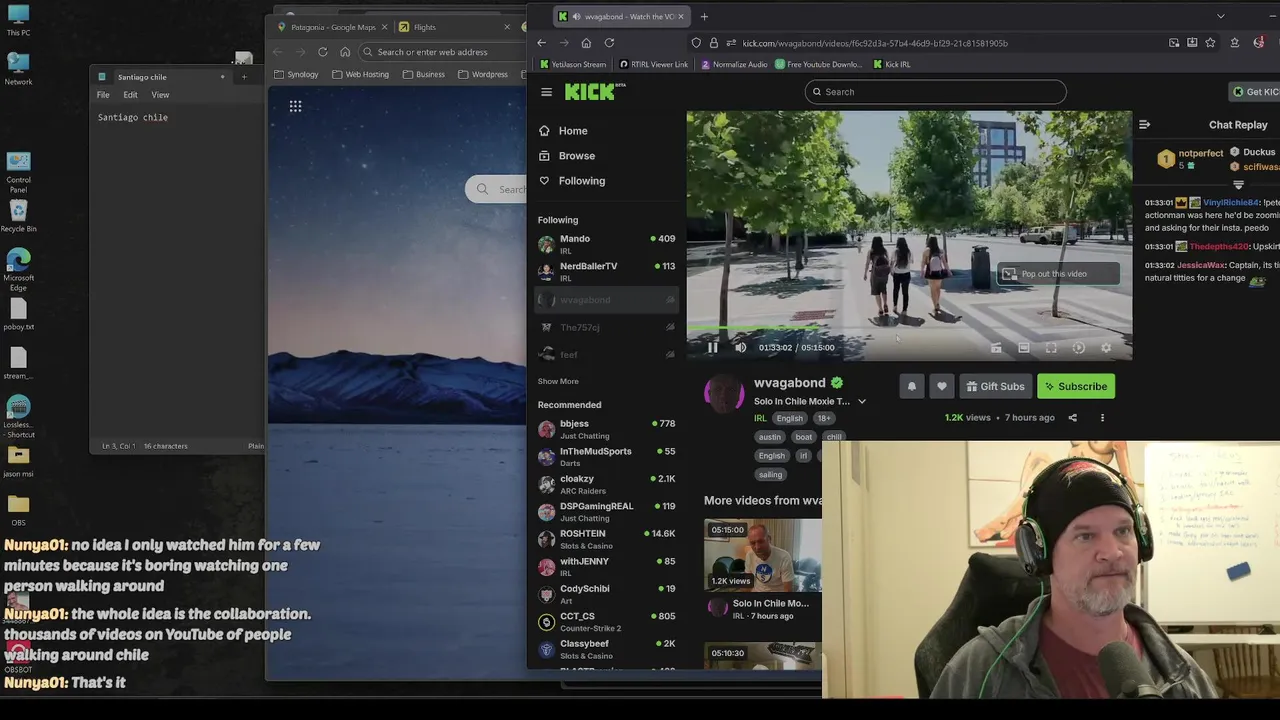Open Following in Kick sidebar
The height and width of the screenshot is (720, 1280).
(571, 181)
